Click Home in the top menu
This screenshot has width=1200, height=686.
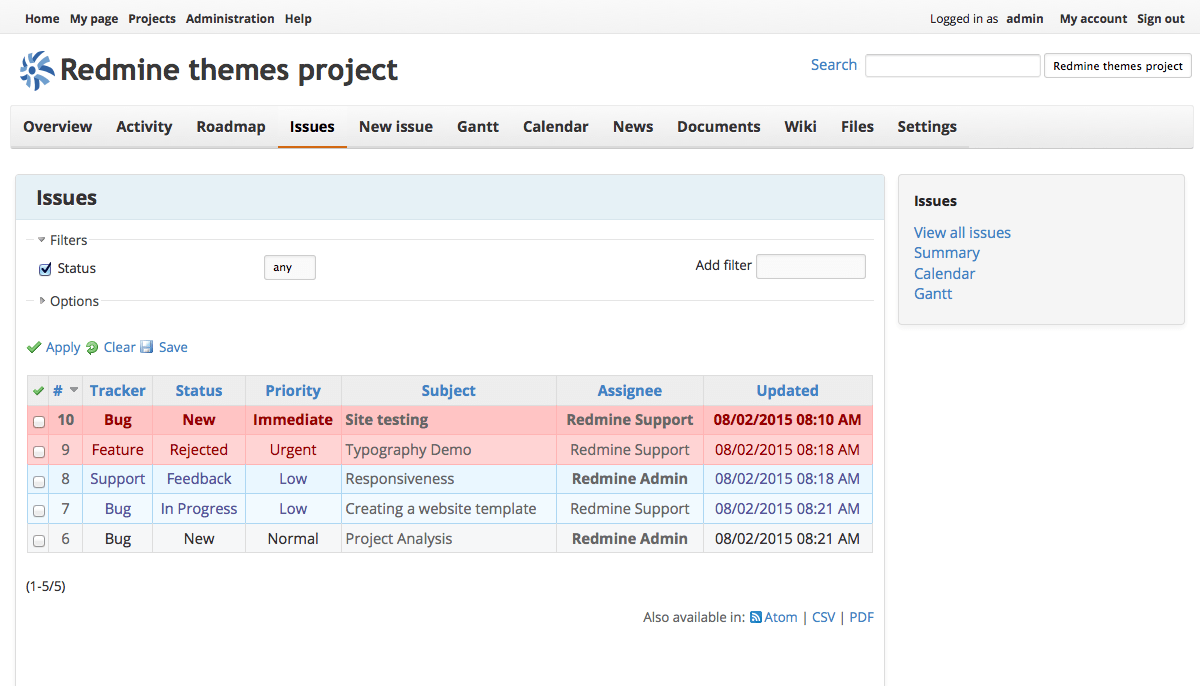pyautogui.click(x=42, y=19)
